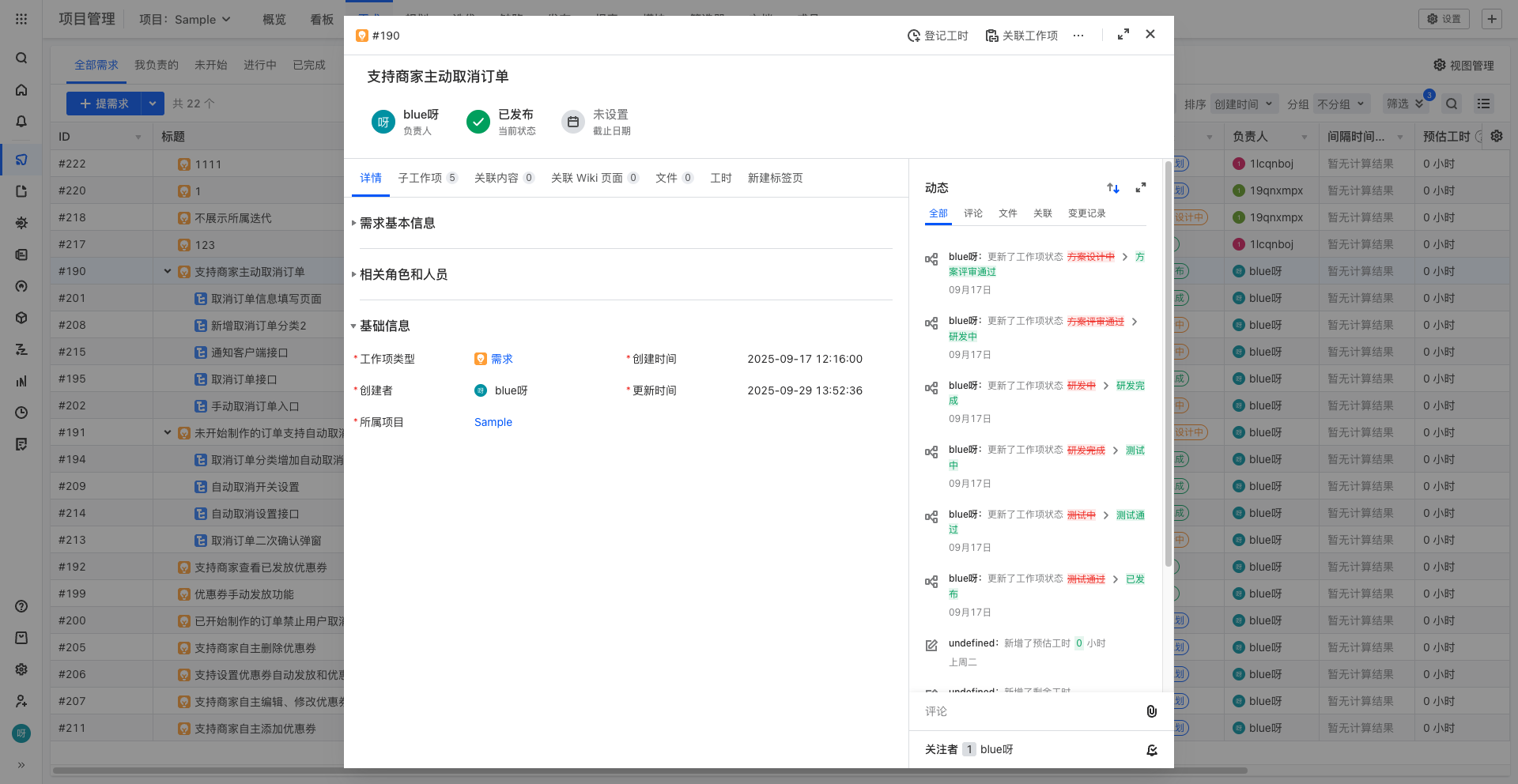The width and height of the screenshot is (1518, 784).
Task: Switch to the 工时 tab
Action: 721,179
